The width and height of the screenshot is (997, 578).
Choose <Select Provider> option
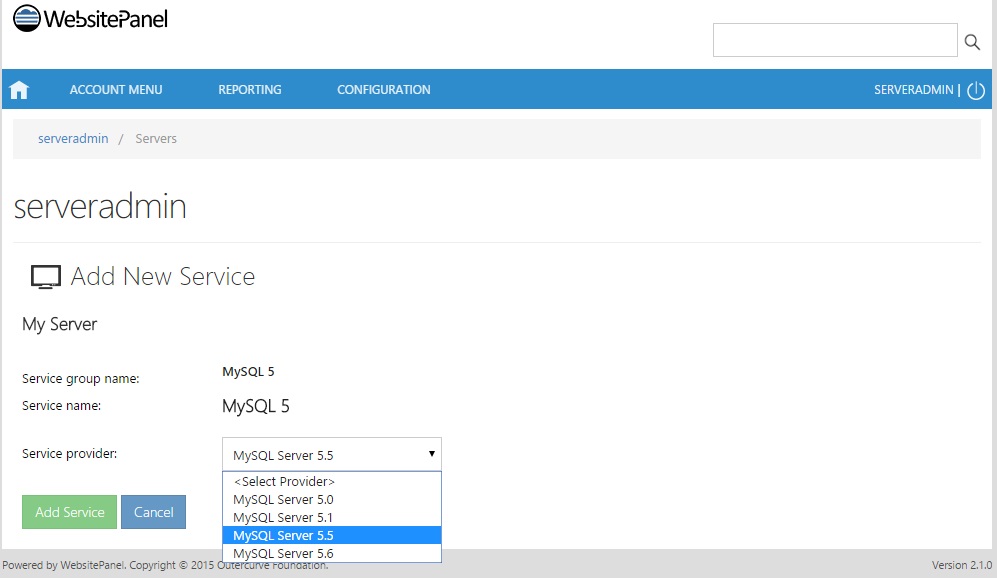(331, 481)
